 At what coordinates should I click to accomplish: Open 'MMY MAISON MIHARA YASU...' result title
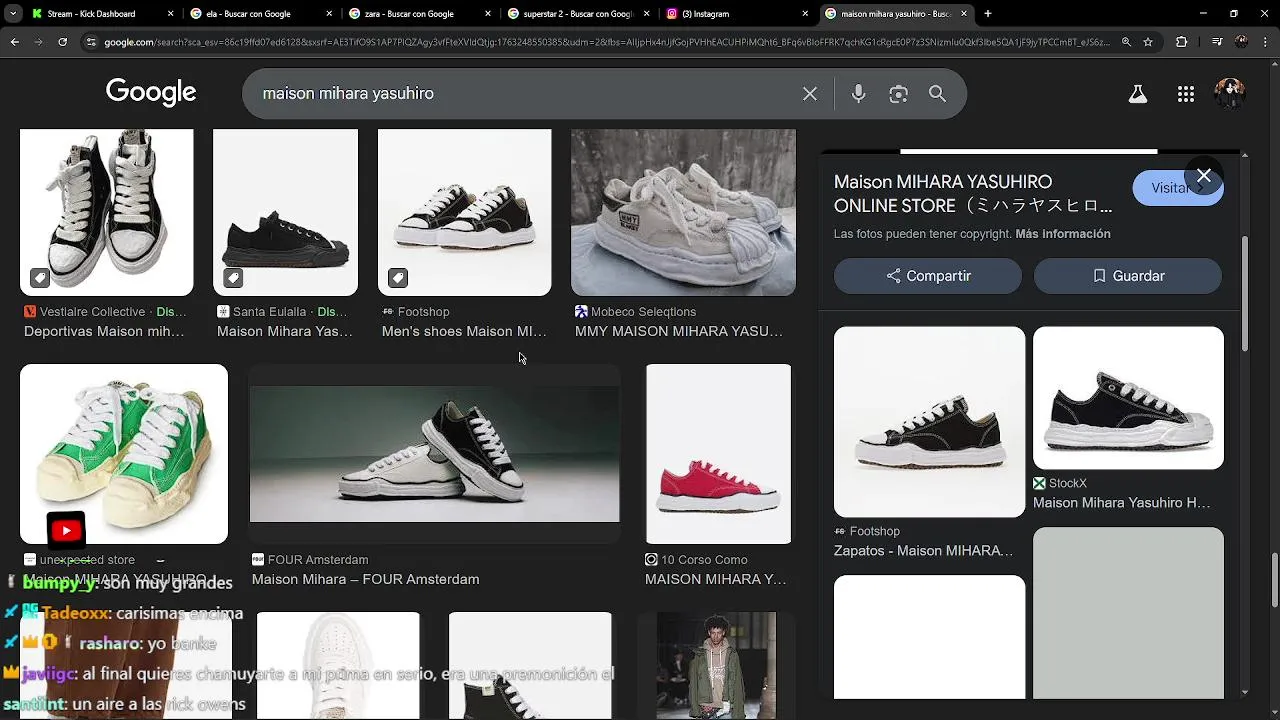tap(679, 331)
